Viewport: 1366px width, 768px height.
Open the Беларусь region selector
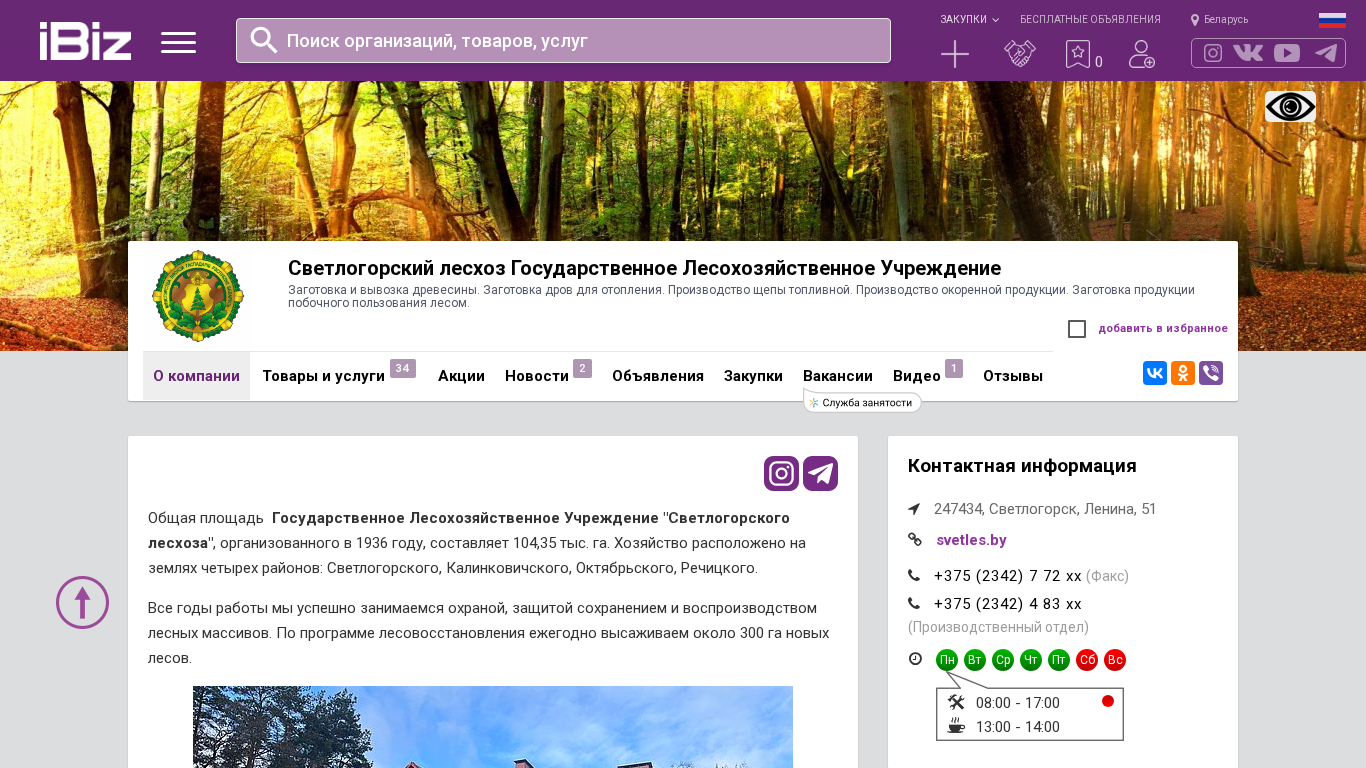[1219, 19]
